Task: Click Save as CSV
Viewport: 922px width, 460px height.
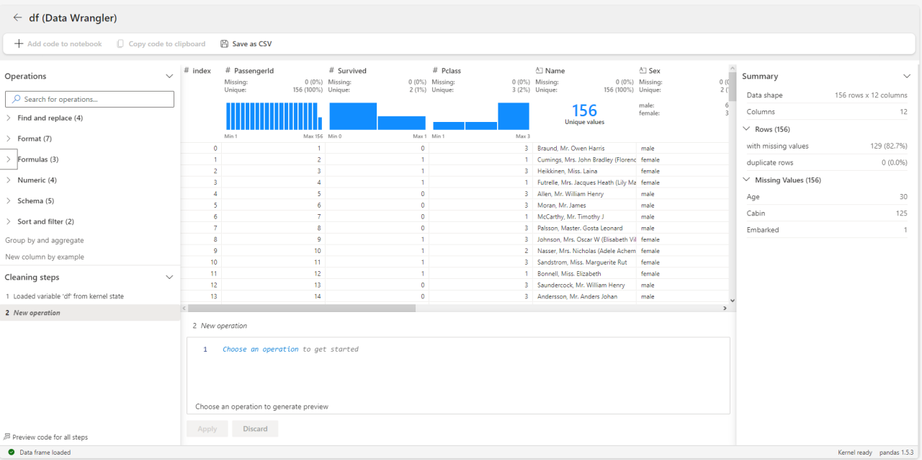Action: [246, 44]
